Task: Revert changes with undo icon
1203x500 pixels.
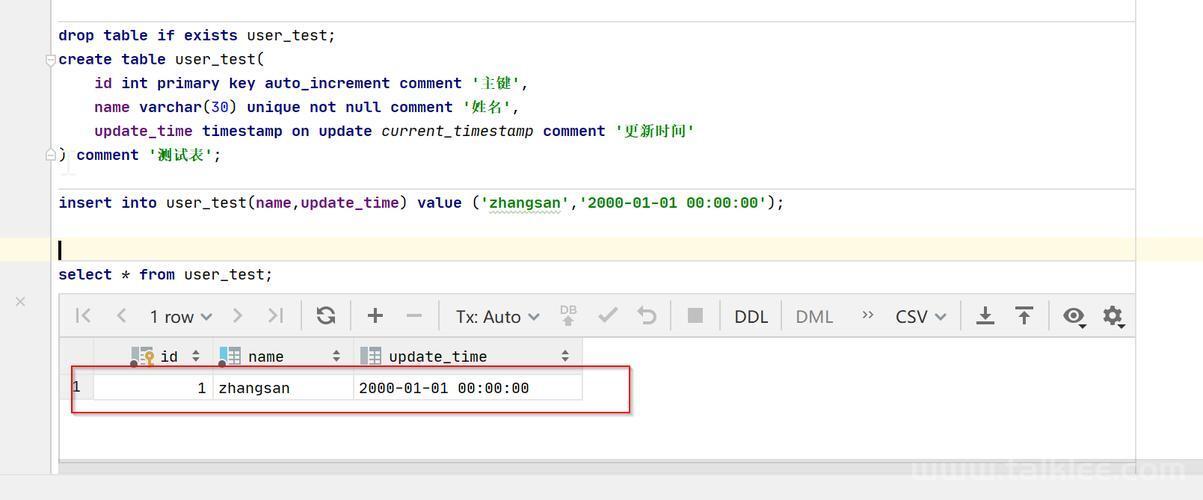Action: click(647, 316)
